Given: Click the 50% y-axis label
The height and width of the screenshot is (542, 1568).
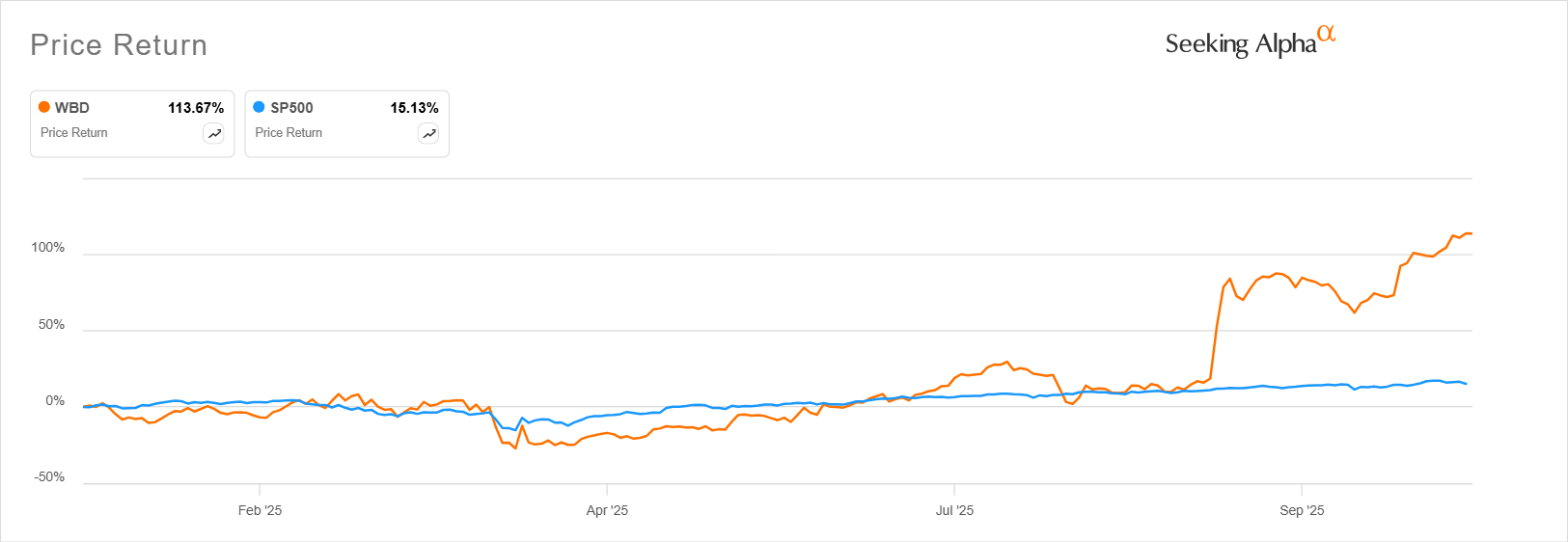Looking at the screenshot, I should tap(52, 325).
